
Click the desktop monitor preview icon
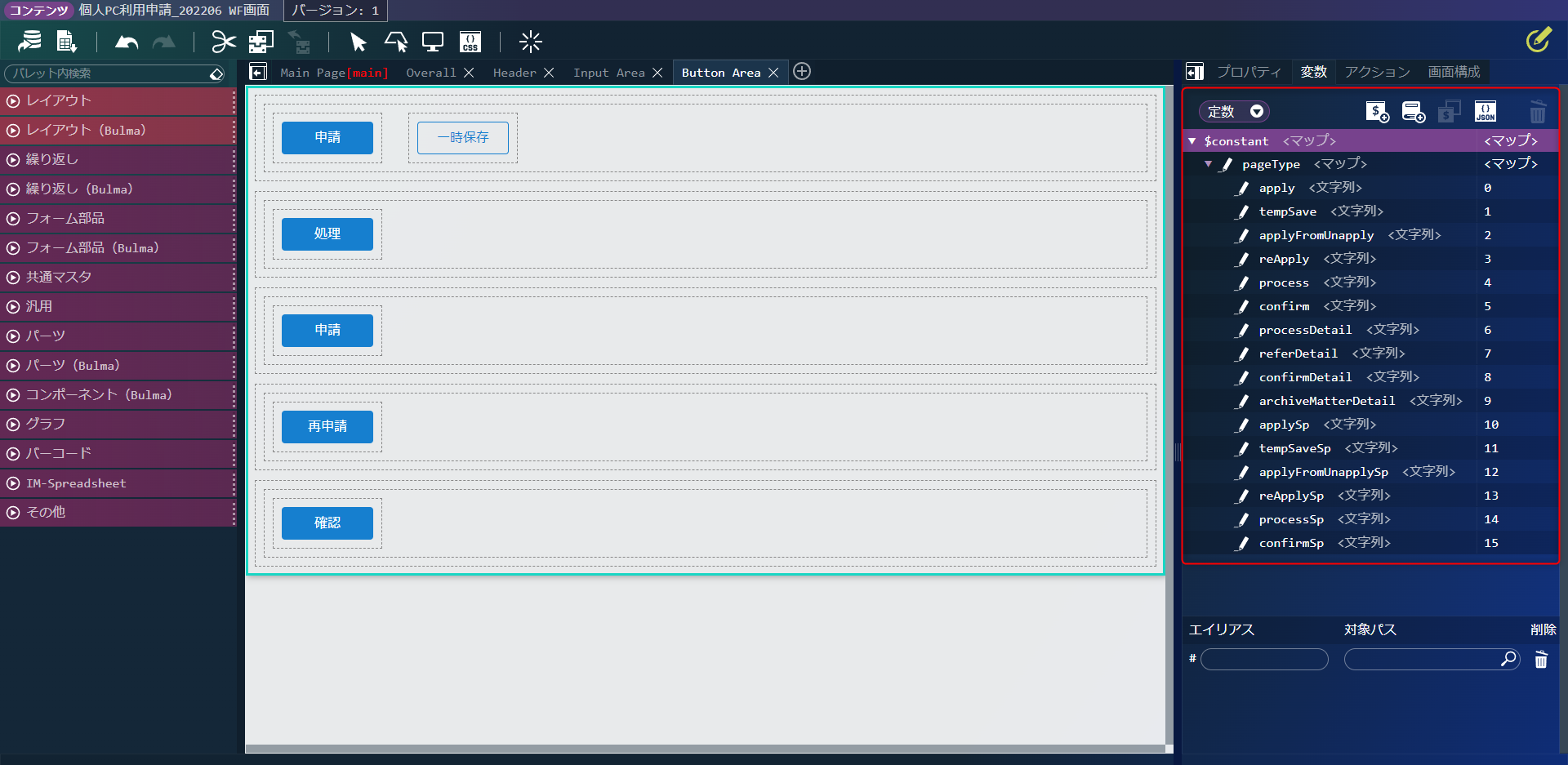[433, 42]
